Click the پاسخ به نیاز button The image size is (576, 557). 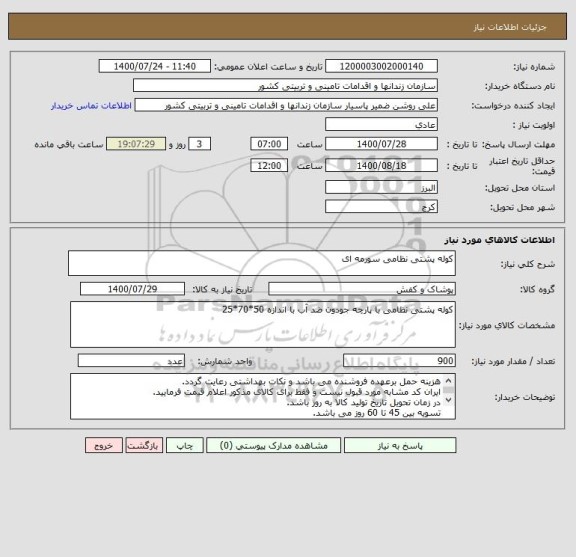point(400,445)
